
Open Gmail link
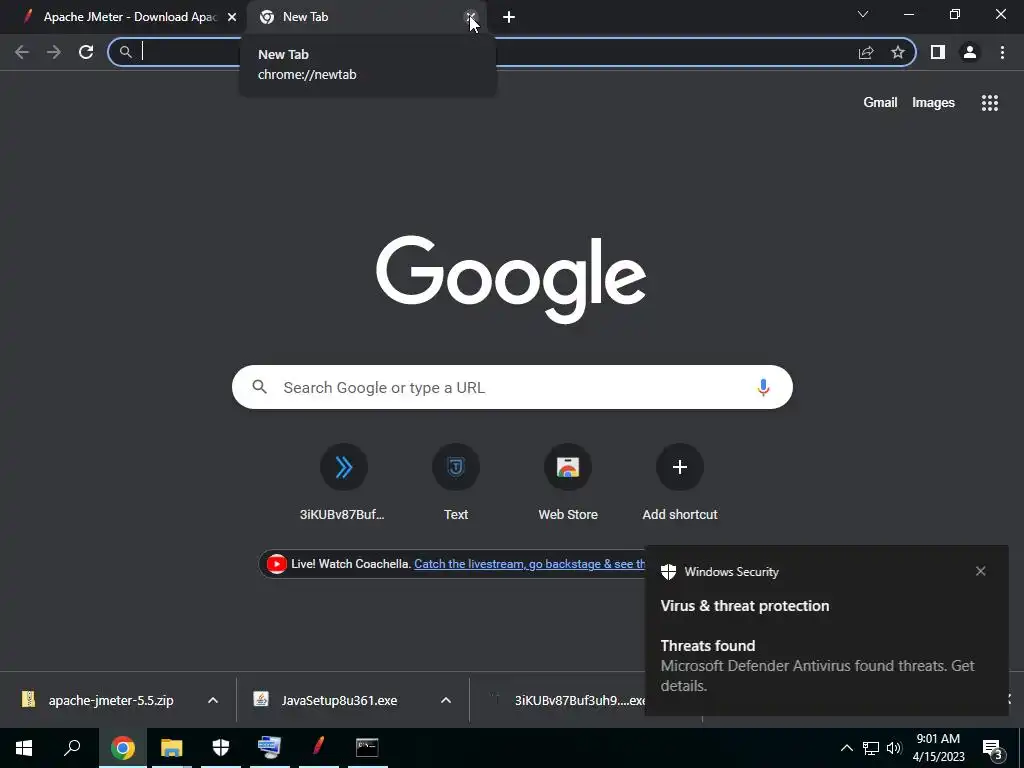[x=880, y=103]
